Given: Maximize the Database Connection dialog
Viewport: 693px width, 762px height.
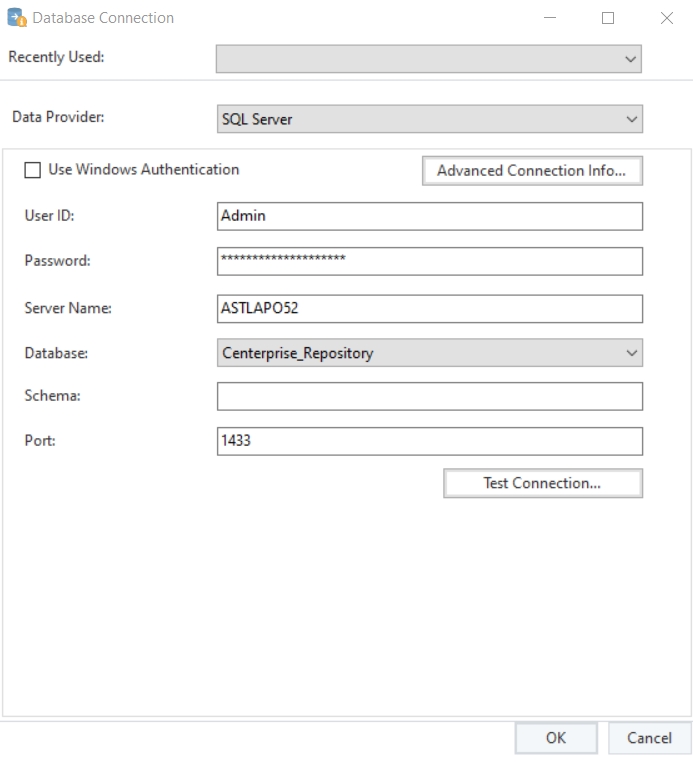Looking at the screenshot, I should 608,18.
